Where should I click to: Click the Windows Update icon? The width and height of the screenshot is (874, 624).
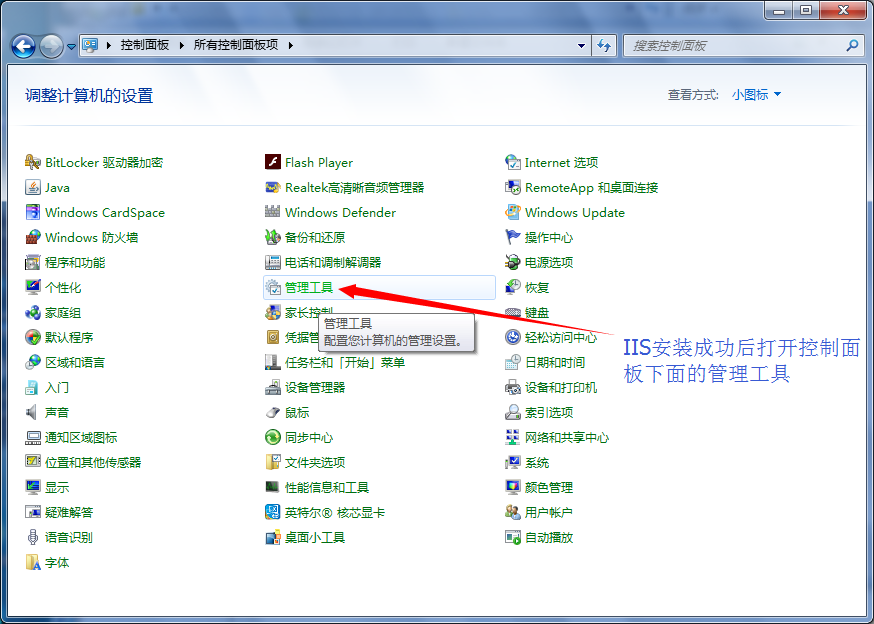[512, 212]
